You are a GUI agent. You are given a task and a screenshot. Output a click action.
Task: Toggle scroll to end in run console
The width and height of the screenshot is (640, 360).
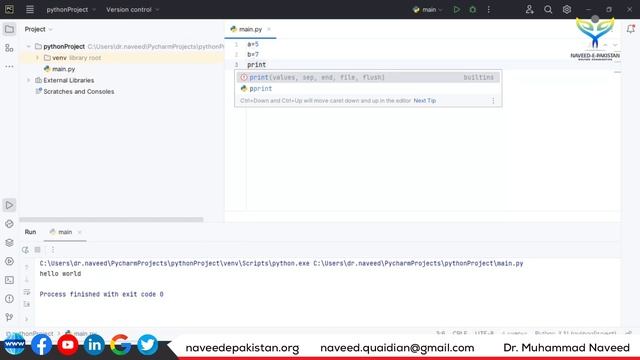point(27,304)
